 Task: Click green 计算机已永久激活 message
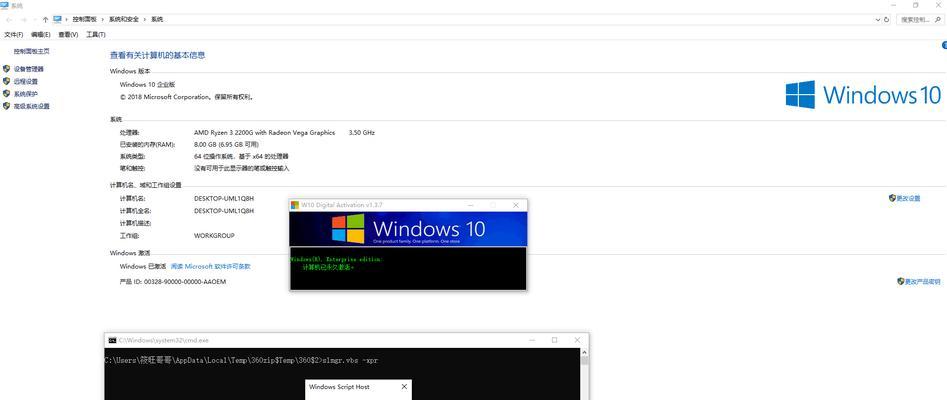(328, 266)
